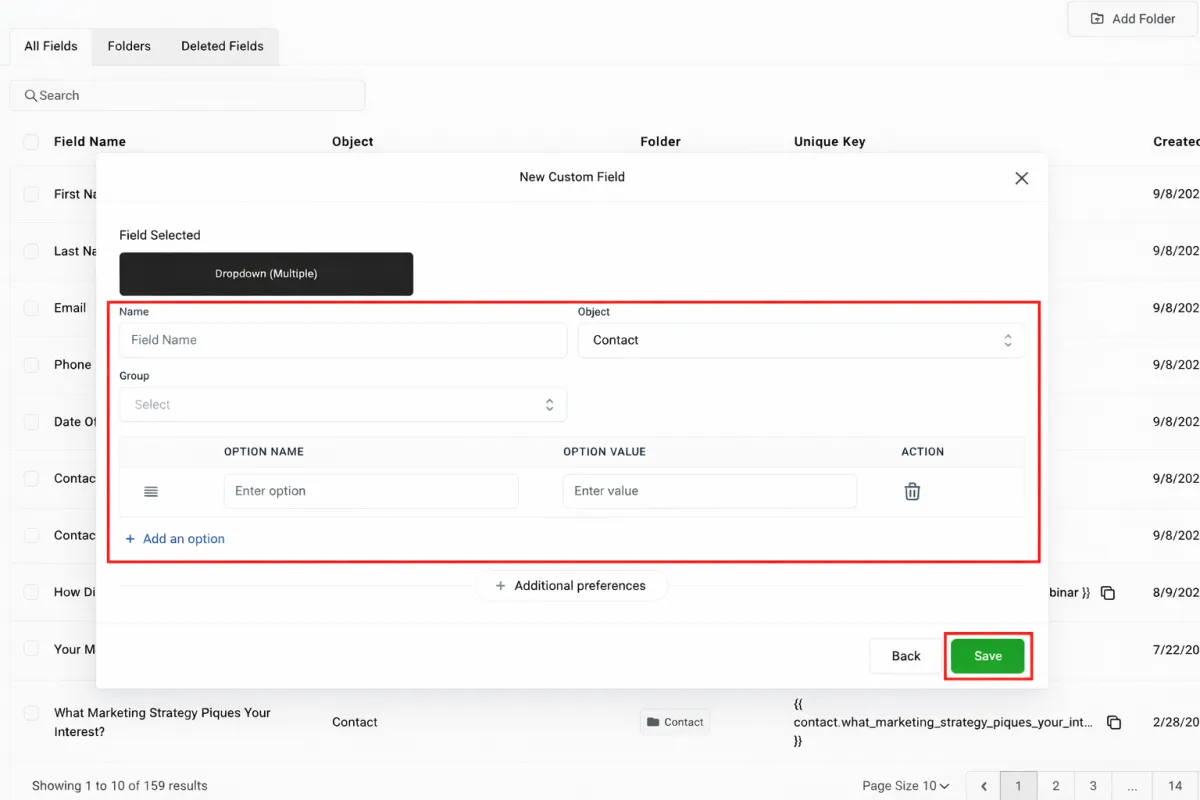
Task: Check the First Name row checkbox
Action: point(31,194)
